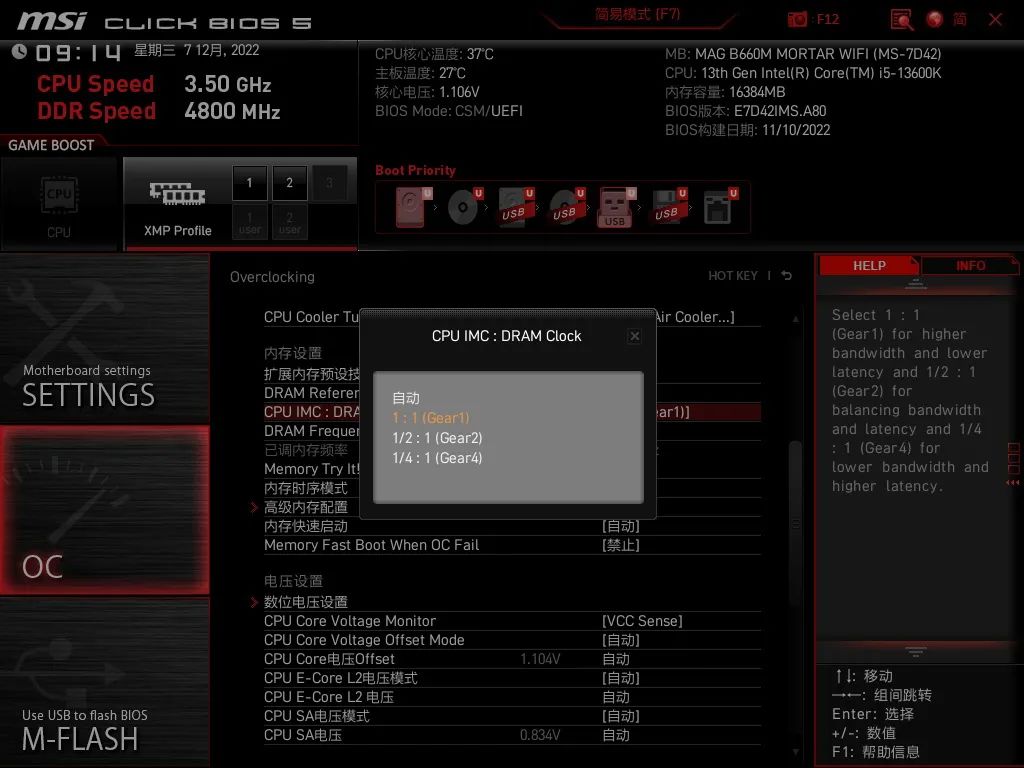Select the USB hard disk boot device icon
The height and width of the screenshot is (768, 1024).
pyautogui.click(x=516, y=206)
